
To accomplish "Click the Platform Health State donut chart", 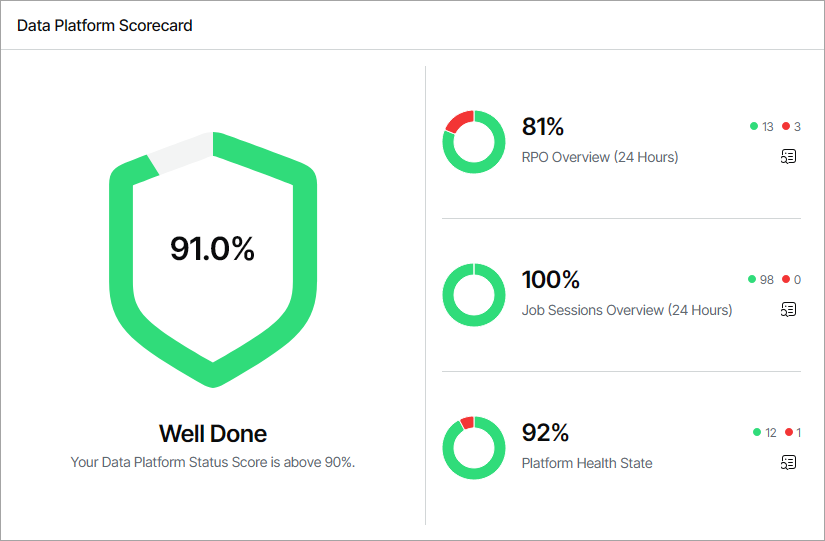I will point(473,448).
